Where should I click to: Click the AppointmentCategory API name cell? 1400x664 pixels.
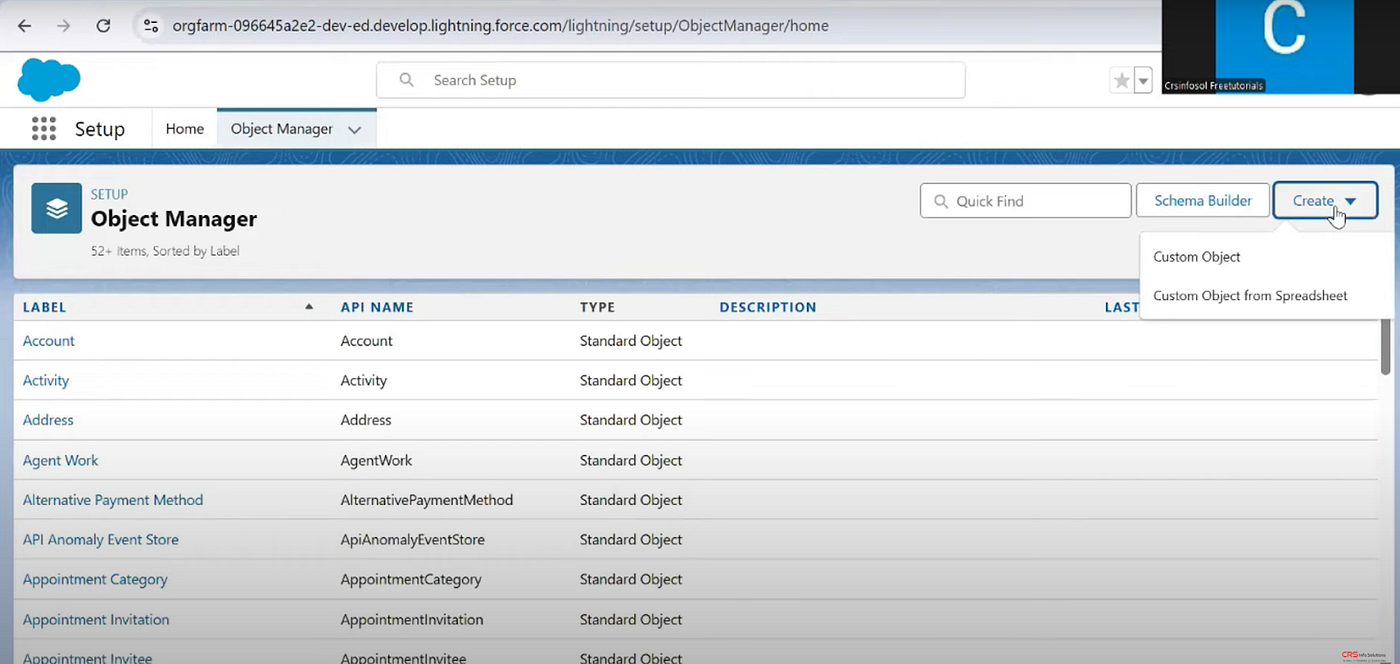[411, 580]
